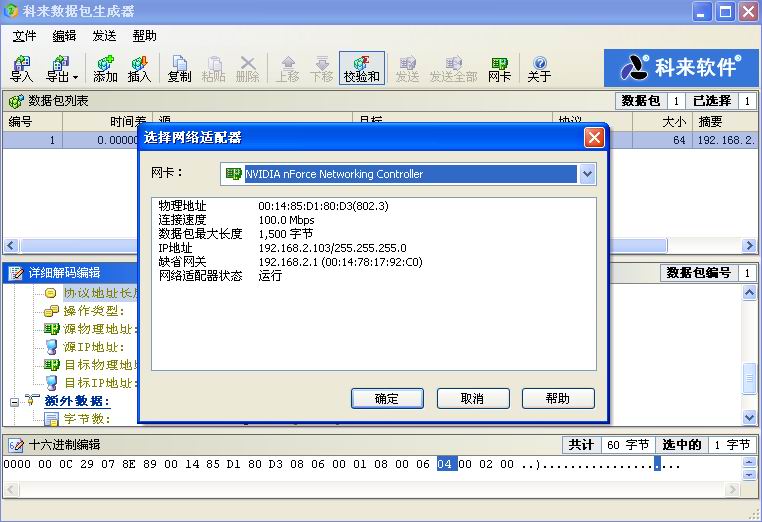Click the 发送全部 (Send all) icon
This screenshot has width=762, height=522.
tap(453, 69)
